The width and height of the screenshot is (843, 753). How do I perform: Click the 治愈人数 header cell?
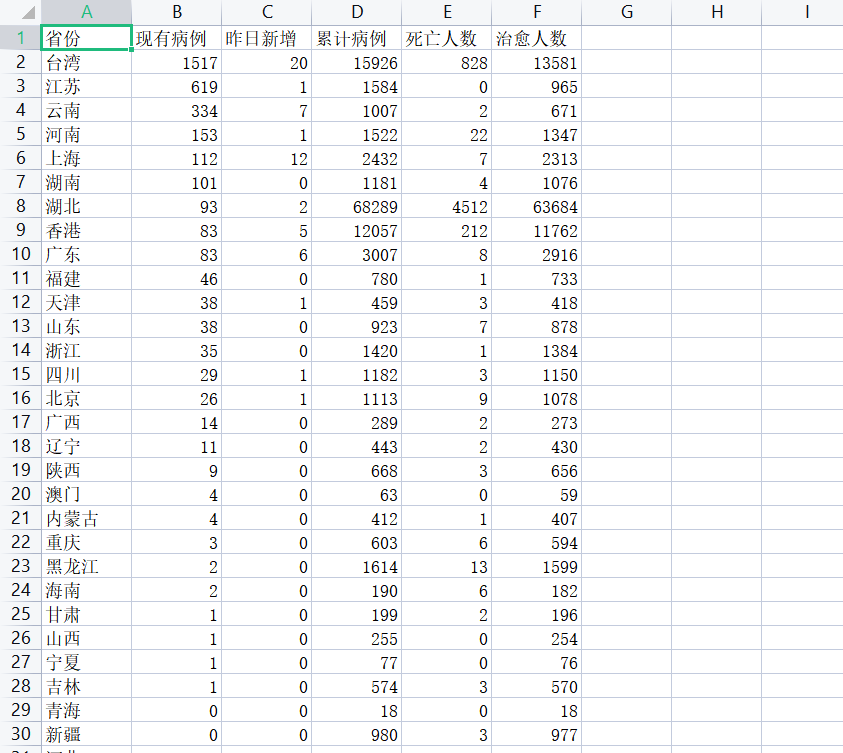click(537, 38)
